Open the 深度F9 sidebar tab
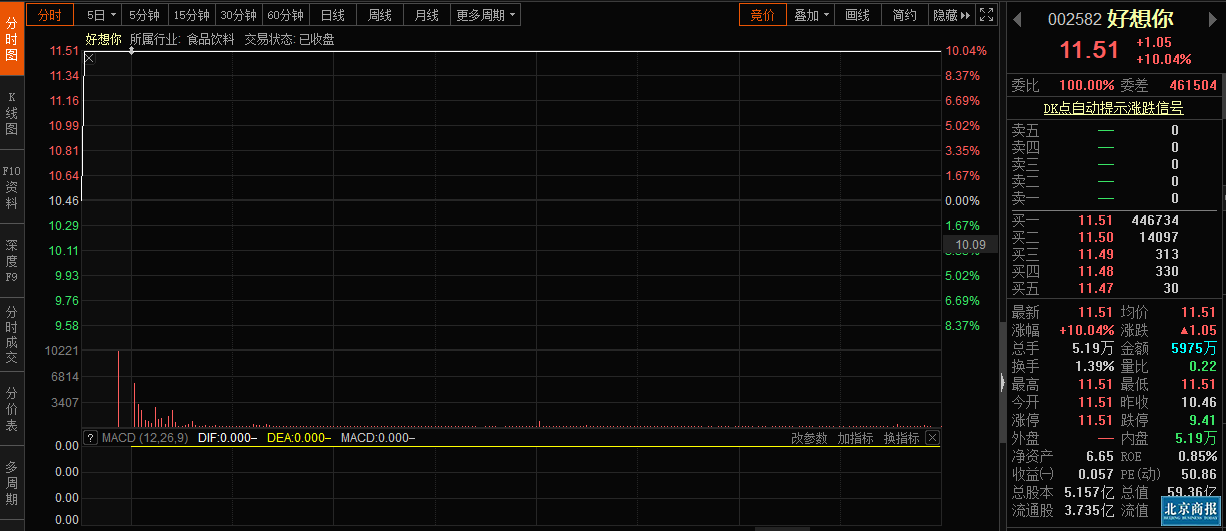1226x531 pixels. (12, 261)
